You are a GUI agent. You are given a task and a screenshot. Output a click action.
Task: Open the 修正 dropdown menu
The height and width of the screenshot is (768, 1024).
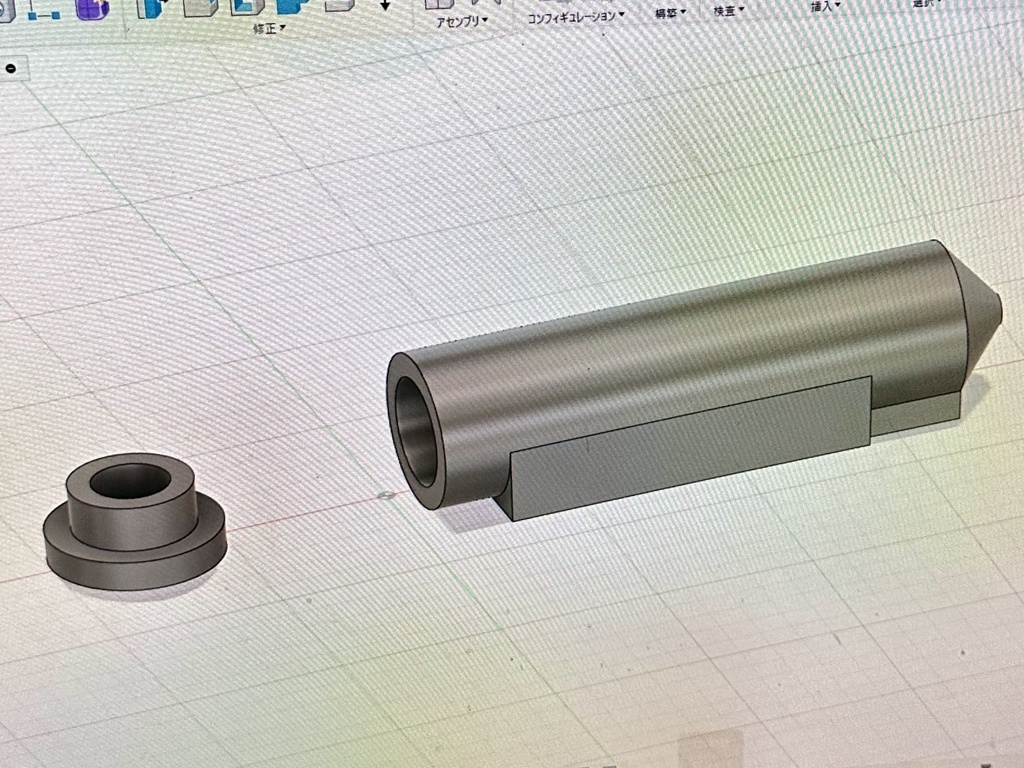pyautogui.click(x=268, y=29)
